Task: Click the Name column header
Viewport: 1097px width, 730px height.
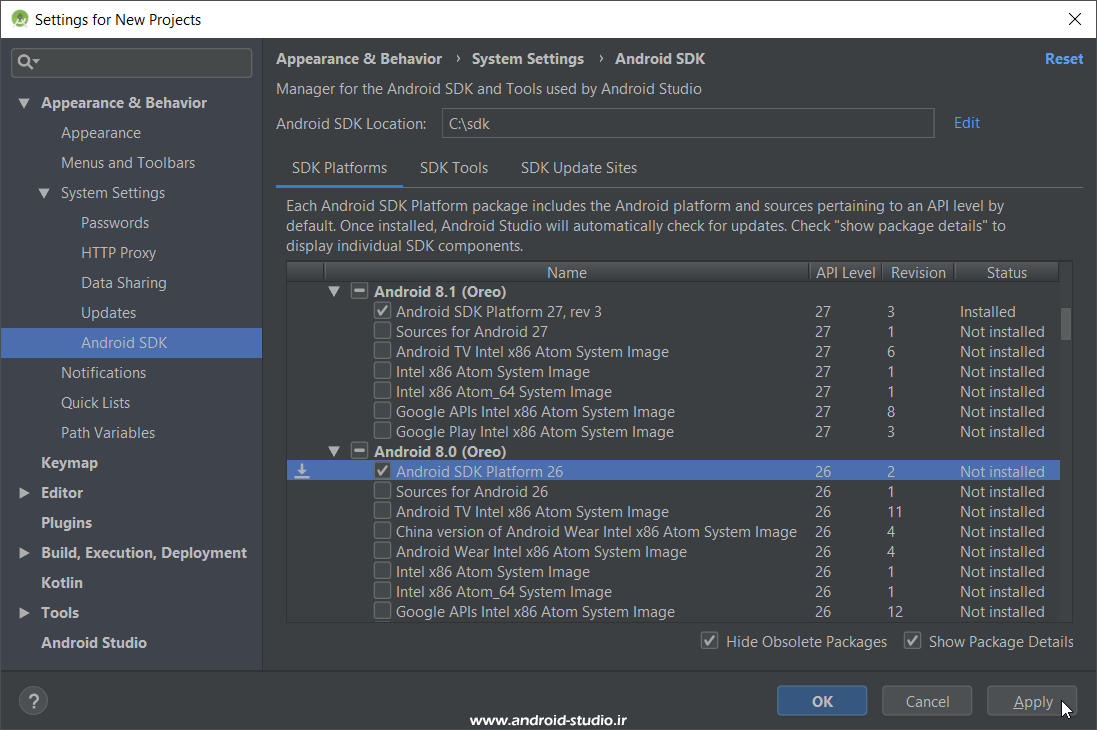Action: tap(567, 272)
